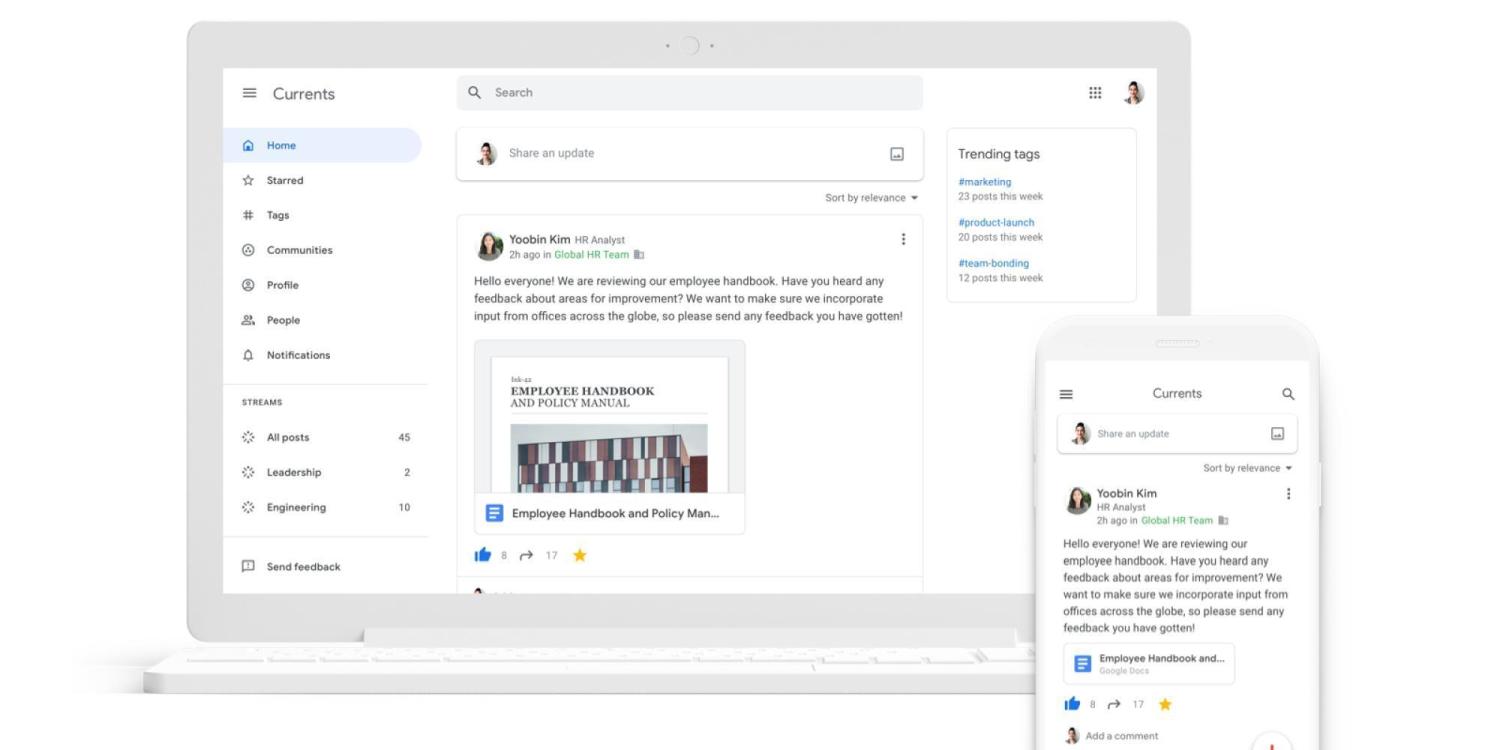Expand the Sort by relevance dropdown on phone
Viewport: 1500px width, 750px height.
[1247, 468]
